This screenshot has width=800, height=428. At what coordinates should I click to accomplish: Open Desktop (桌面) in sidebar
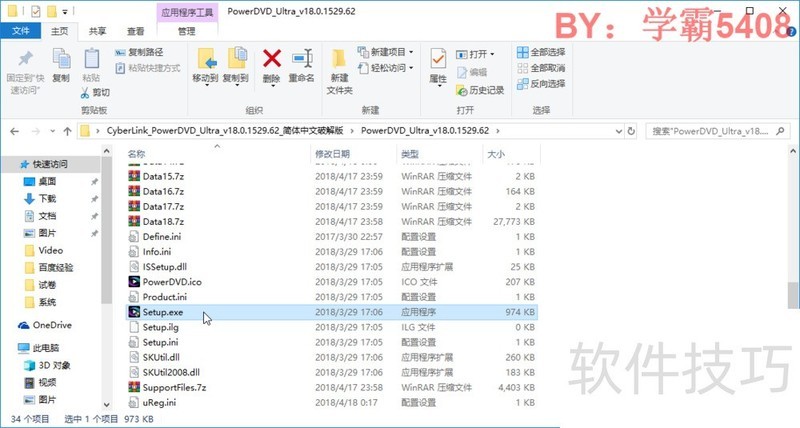[47, 182]
